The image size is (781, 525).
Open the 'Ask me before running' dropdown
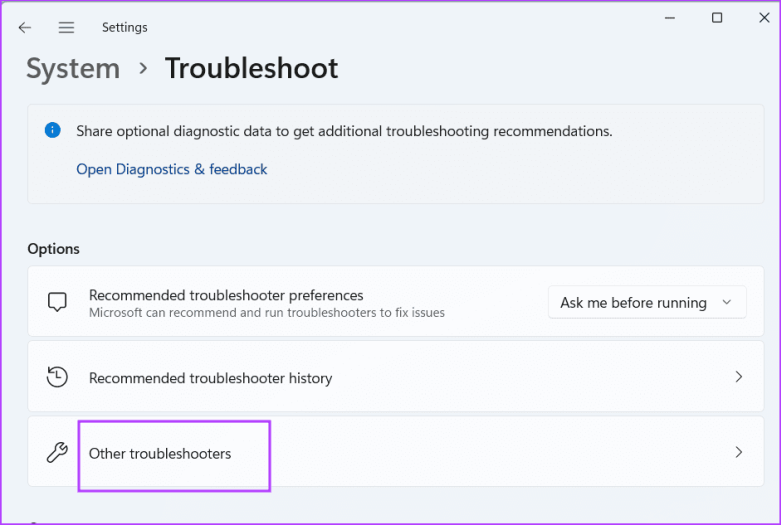(647, 302)
